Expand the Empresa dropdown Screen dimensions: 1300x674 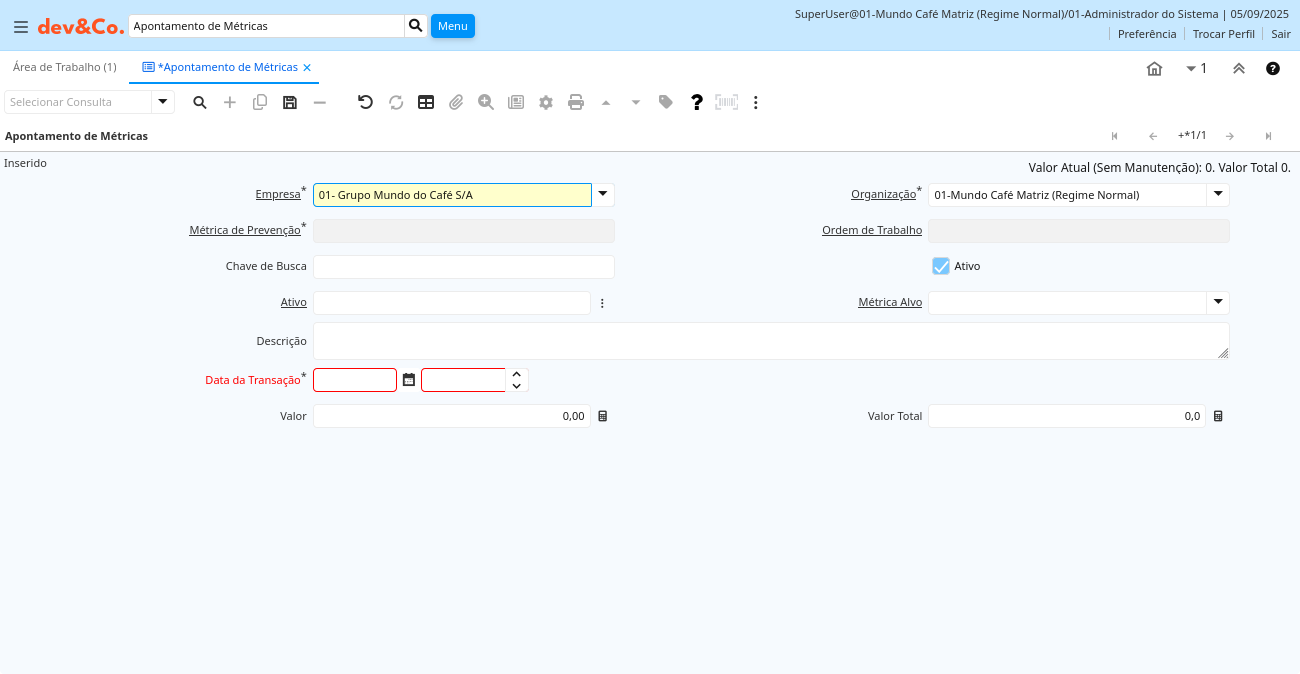tap(603, 195)
